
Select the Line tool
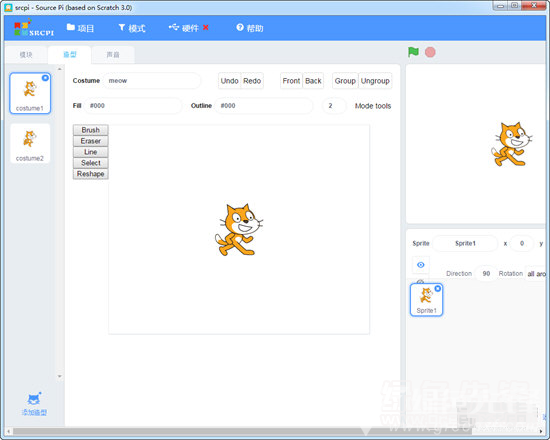pyautogui.click(x=90, y=152)
